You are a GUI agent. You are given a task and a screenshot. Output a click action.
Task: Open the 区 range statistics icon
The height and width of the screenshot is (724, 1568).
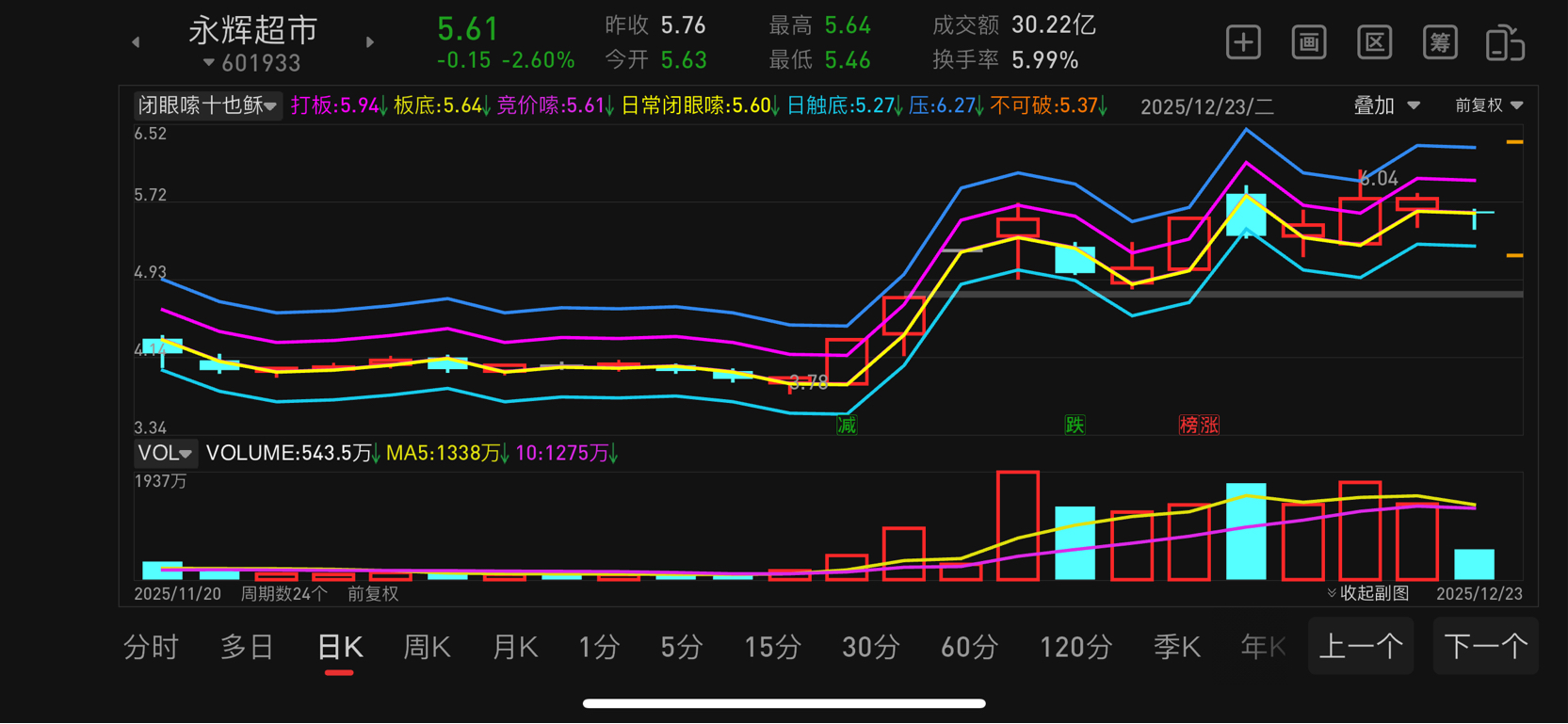point(1375,42)
